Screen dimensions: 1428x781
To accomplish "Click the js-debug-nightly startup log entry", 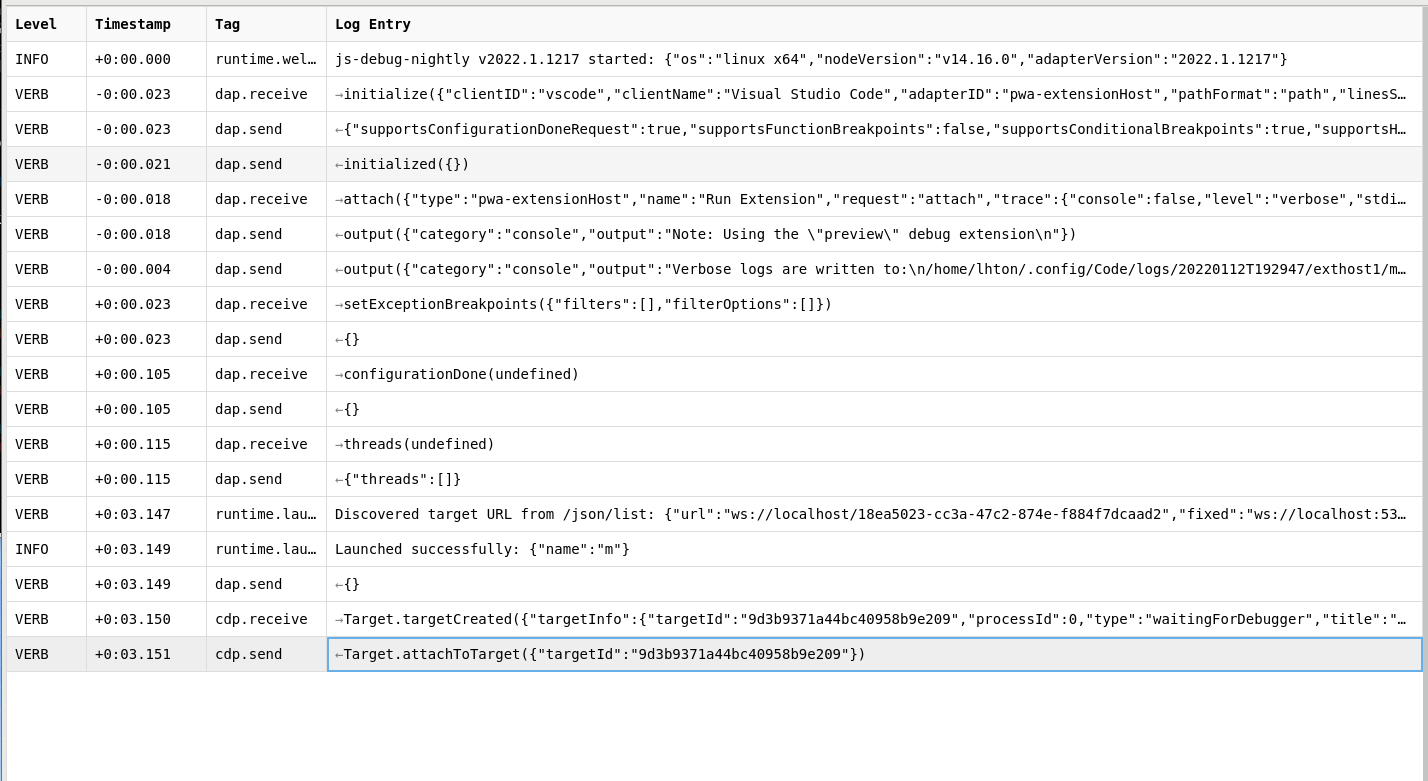I will (700, 59).
